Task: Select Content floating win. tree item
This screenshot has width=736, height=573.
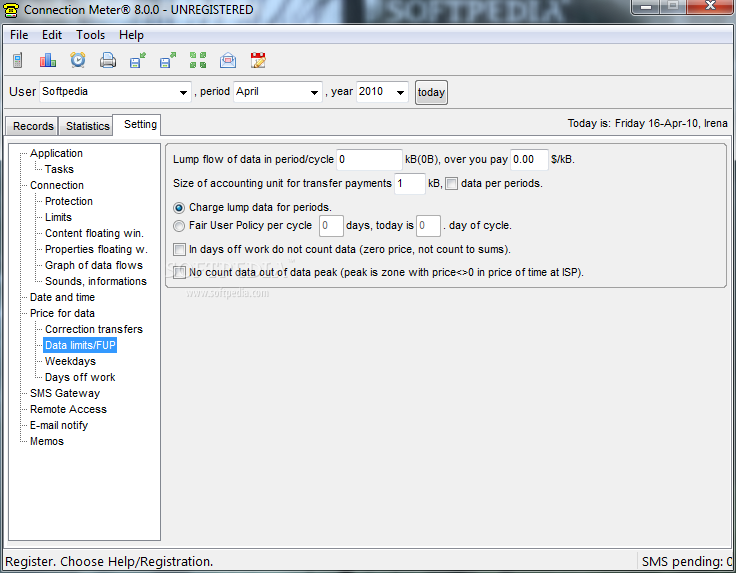Action: (94, 233)
